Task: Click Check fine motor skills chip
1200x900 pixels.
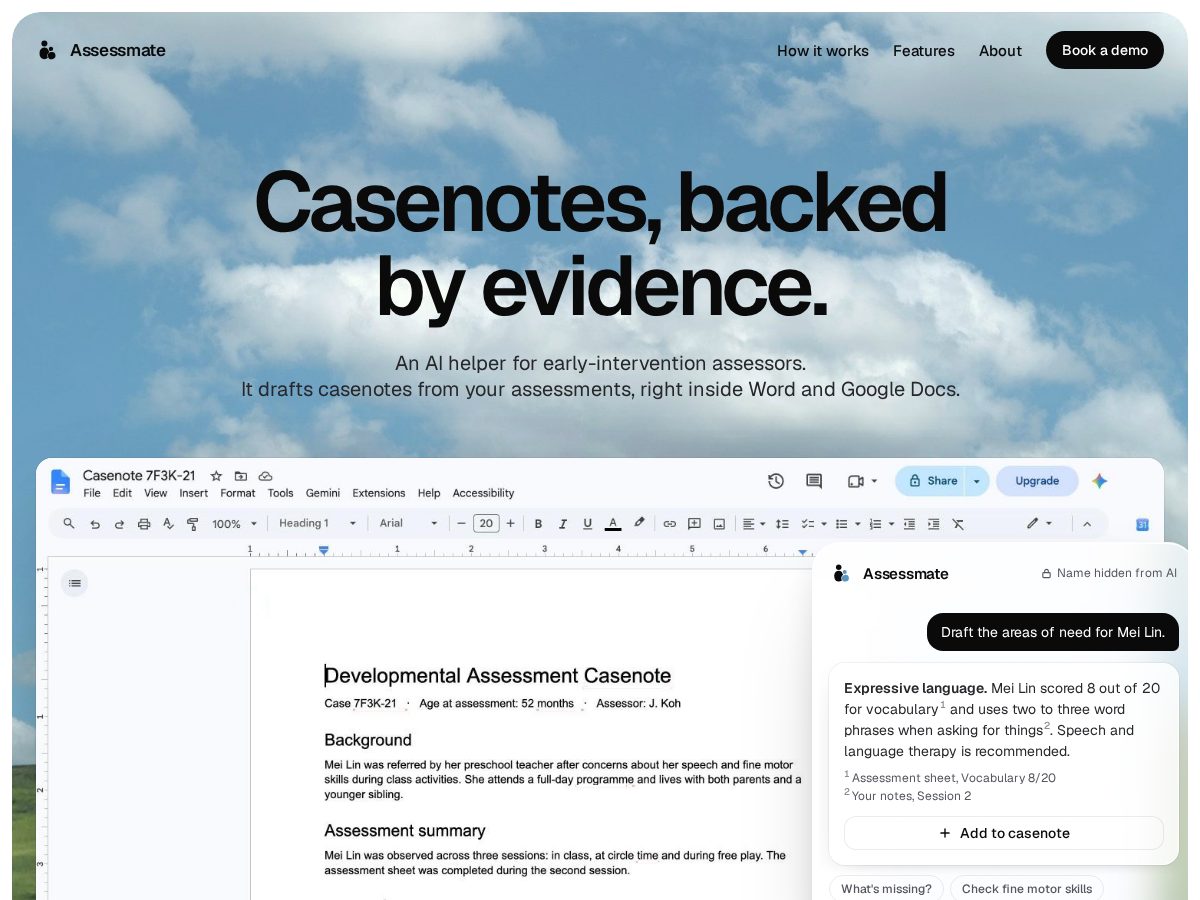Action: point(1027,888)
